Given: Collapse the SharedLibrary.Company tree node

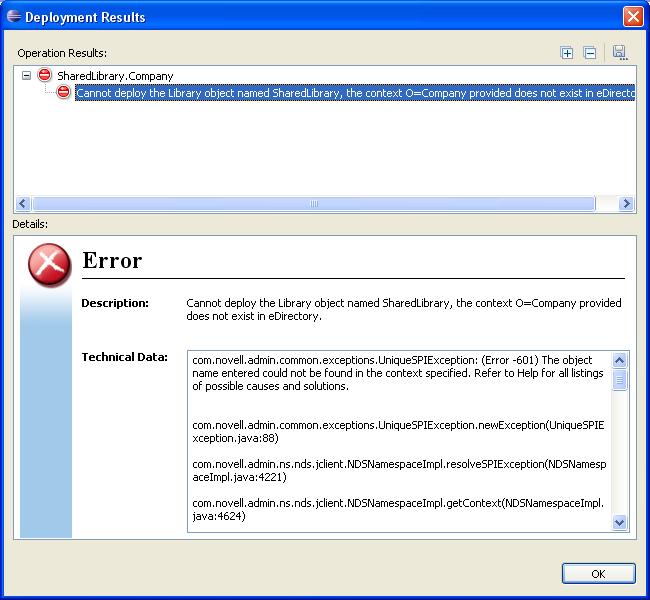Looking at the screenshot, I should click(x=27, y=75).
